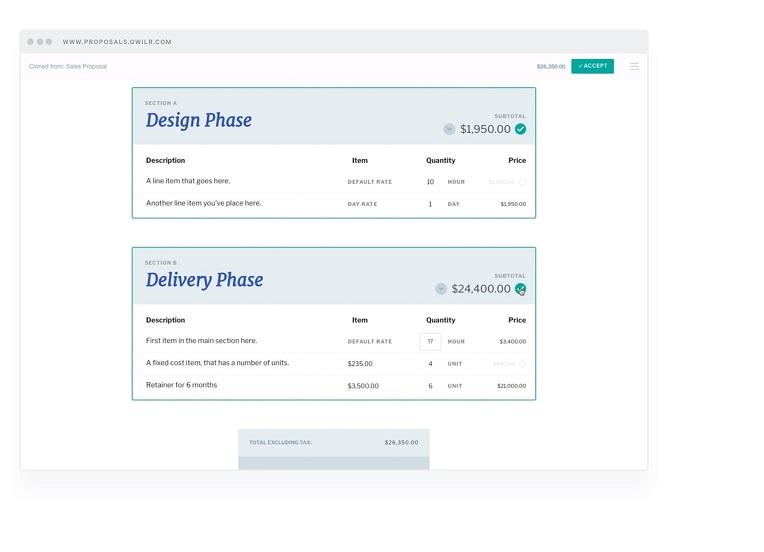Click the $24,400.00 subtotal amount

[x=481, y=289]
